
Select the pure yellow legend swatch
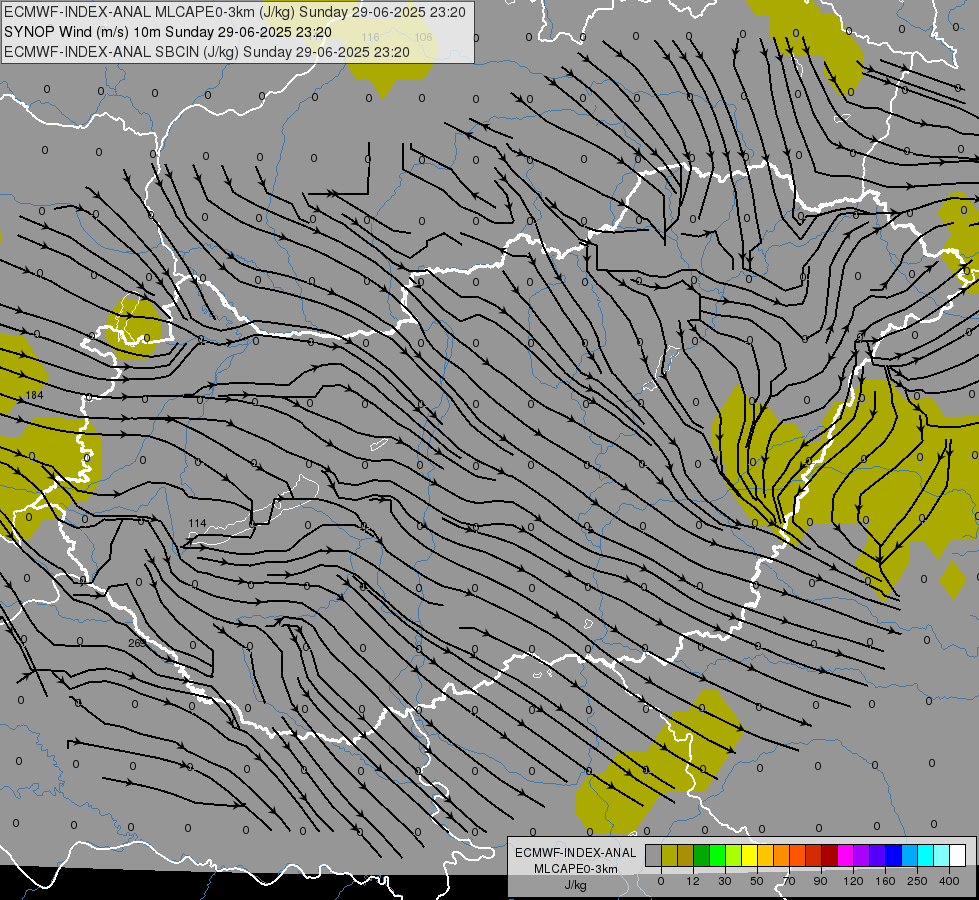749,855
